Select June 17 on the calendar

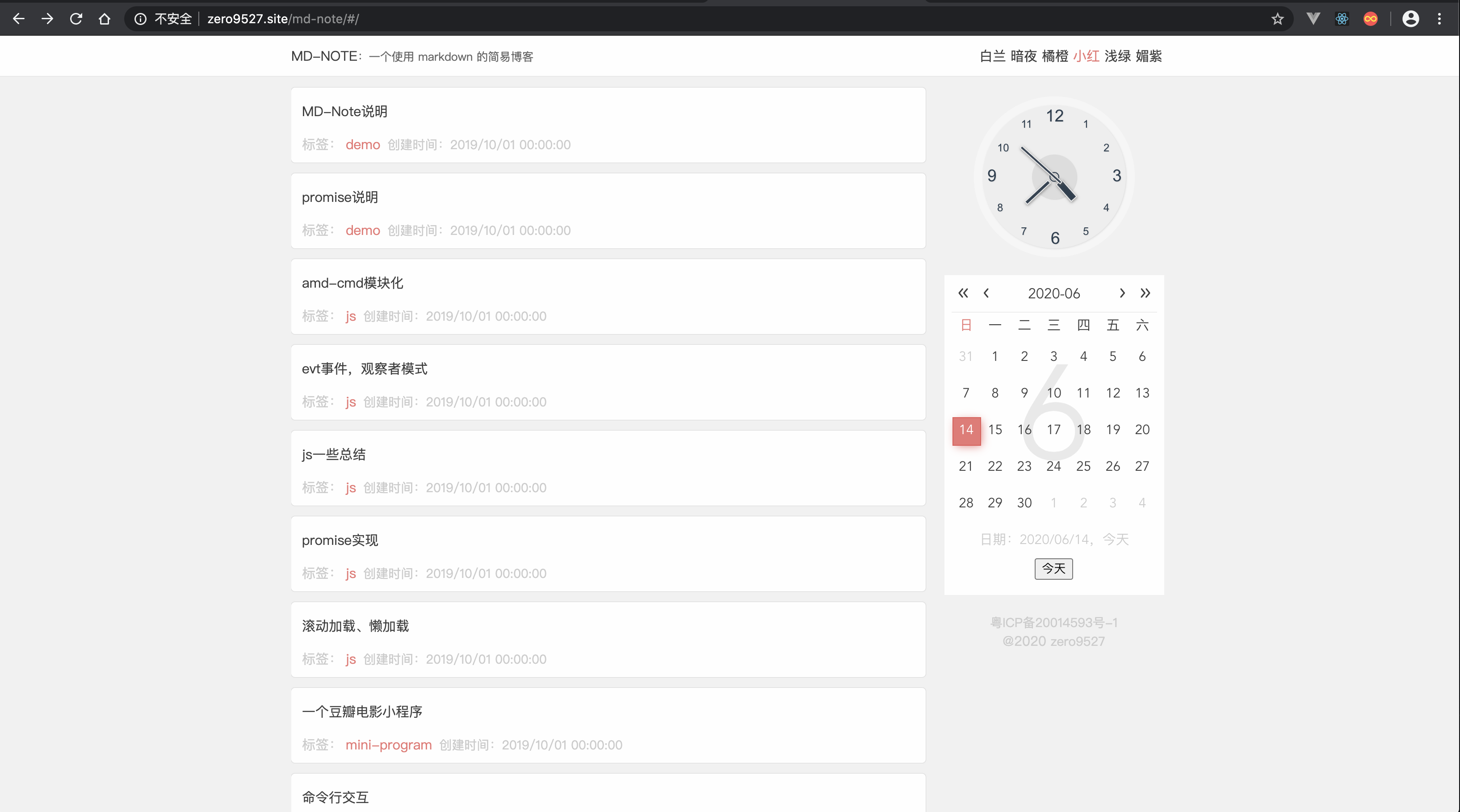(x=1053, y=429)
